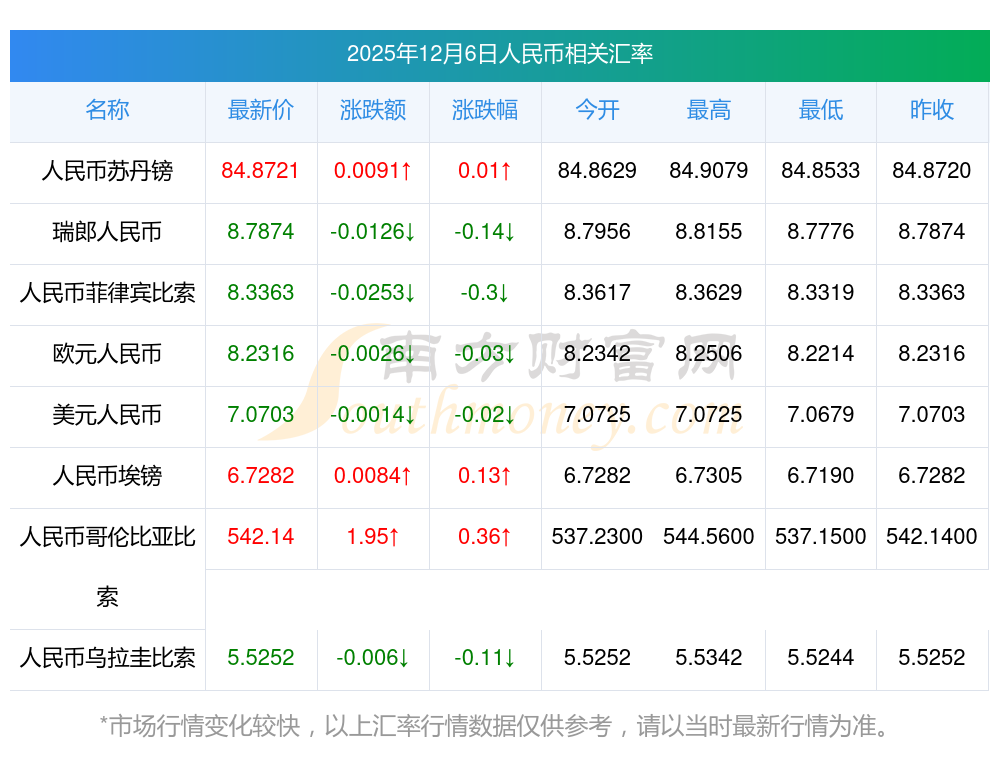The image size is (1000, 757).
Task: Click change amount -0.006↓
Action: [373, 658]
